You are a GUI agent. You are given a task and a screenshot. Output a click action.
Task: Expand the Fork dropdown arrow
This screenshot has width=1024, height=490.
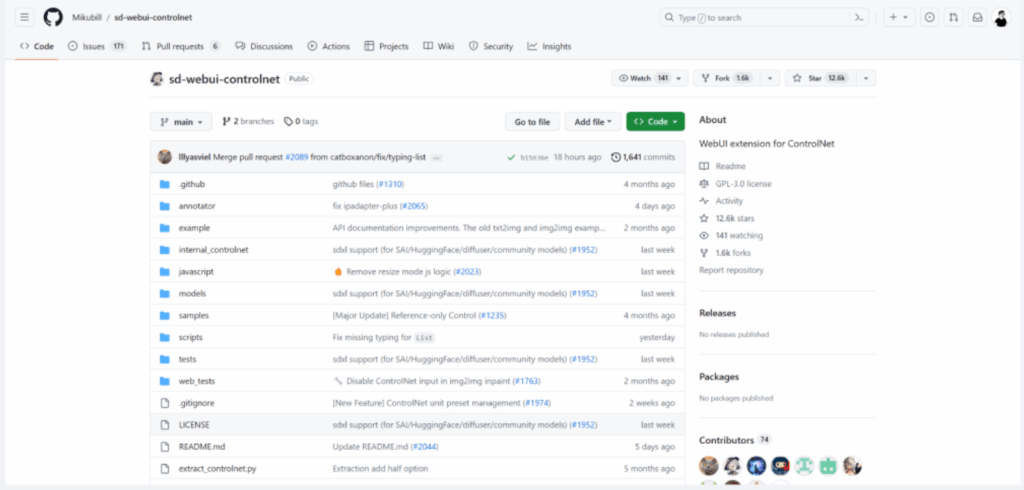[x=770, y=78]
